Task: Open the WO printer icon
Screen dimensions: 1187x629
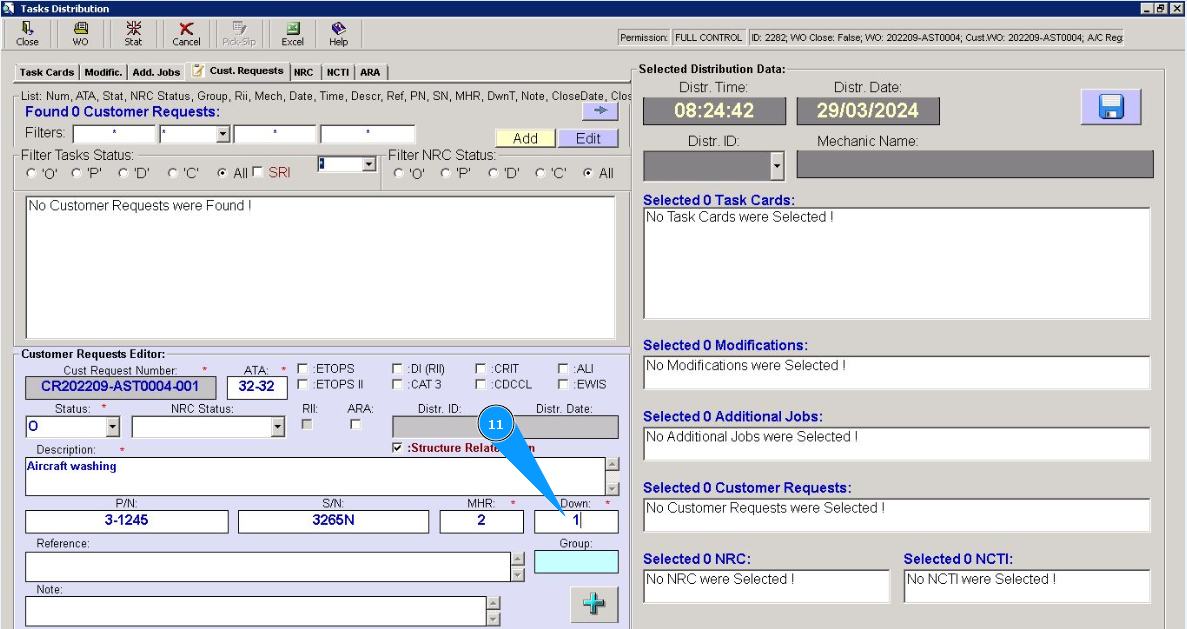Action: click(80, 34)
